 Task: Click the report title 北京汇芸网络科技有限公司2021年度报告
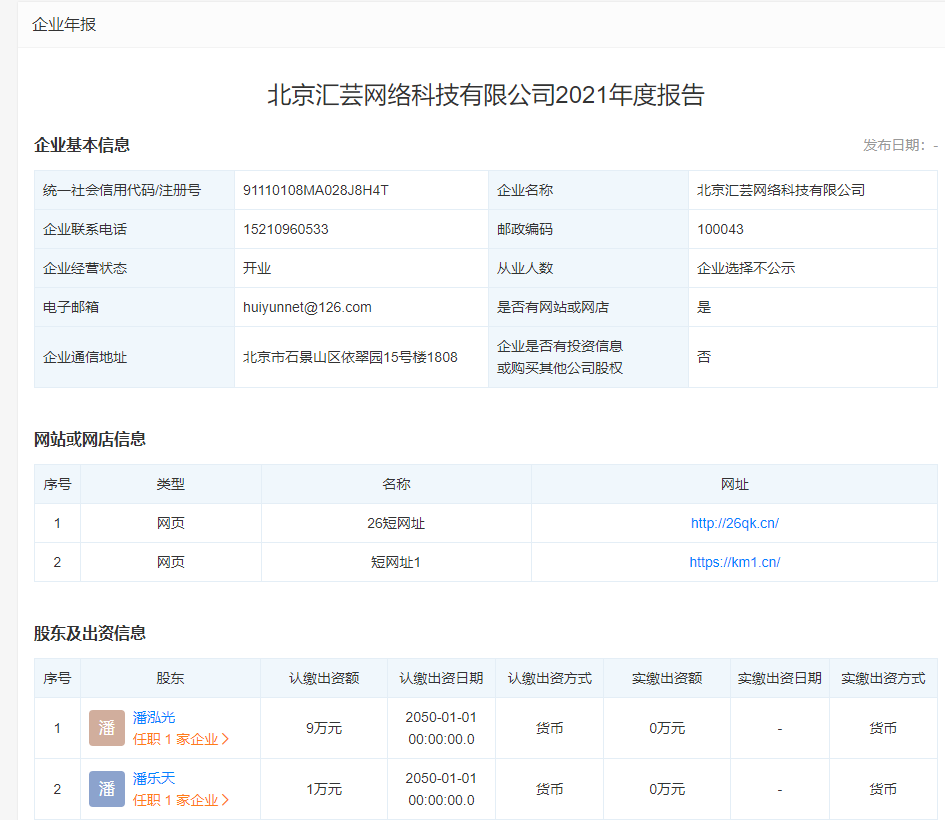[486, 95]
